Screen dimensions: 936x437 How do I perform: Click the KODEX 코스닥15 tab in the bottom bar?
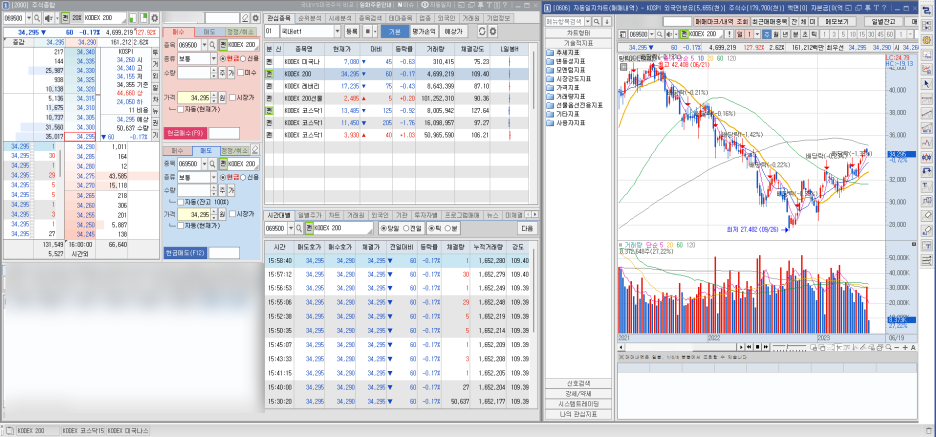84,430
